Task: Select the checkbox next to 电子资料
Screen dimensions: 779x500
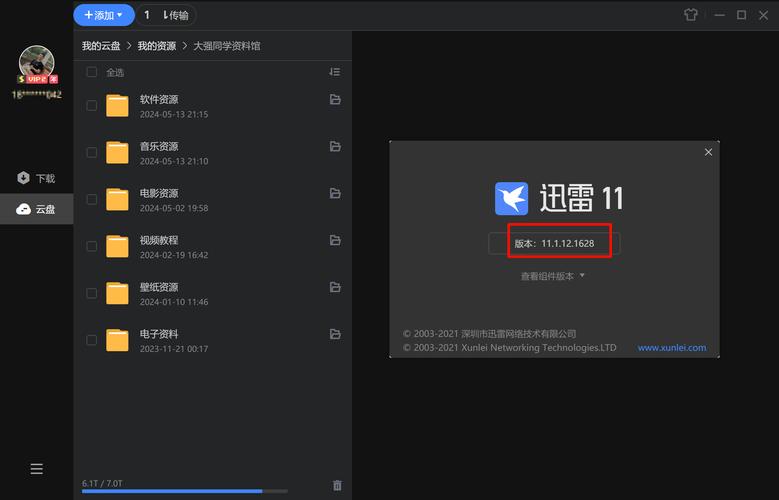Action: (92, 340)
